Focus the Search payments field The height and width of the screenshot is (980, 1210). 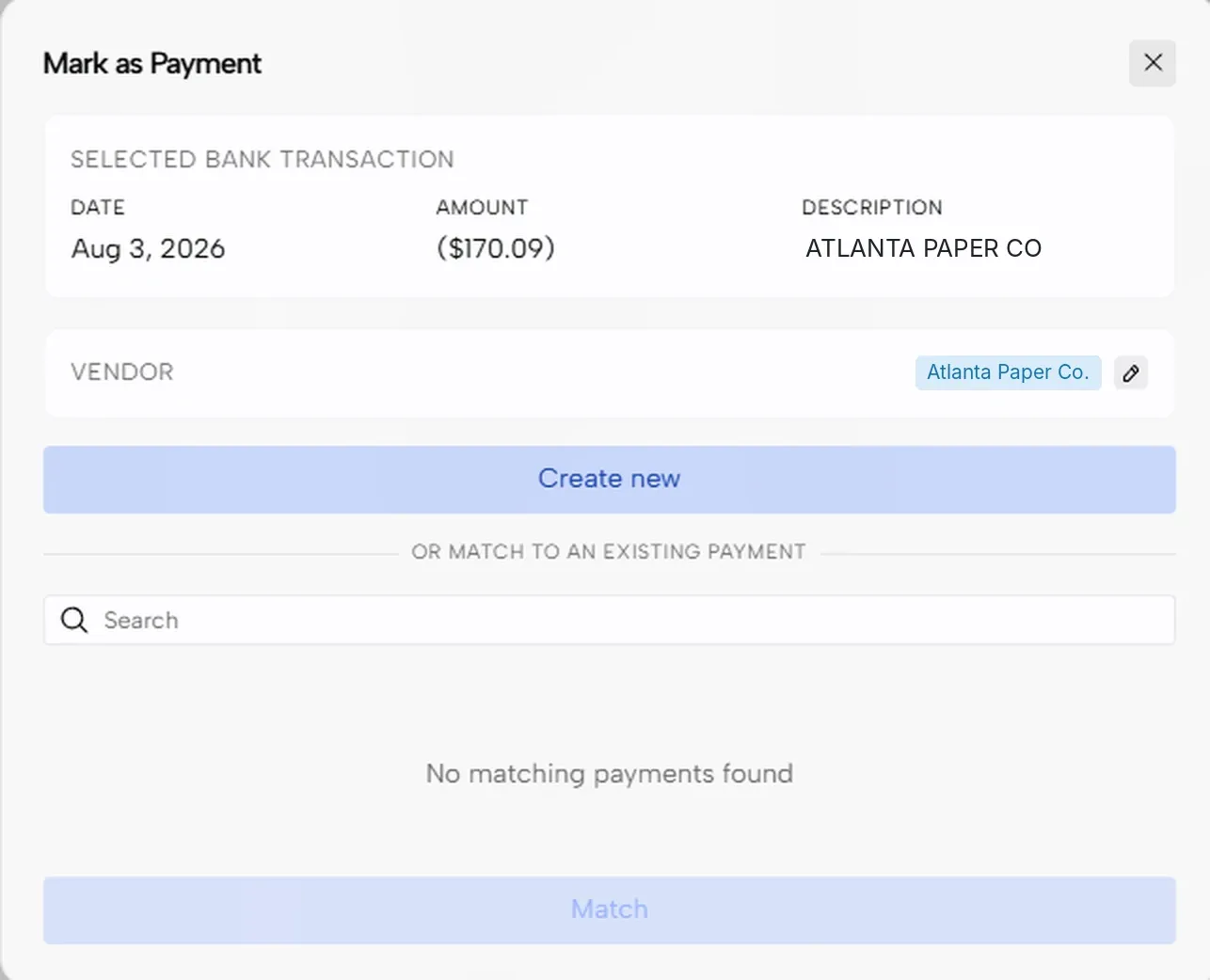(x=610, y=620)
